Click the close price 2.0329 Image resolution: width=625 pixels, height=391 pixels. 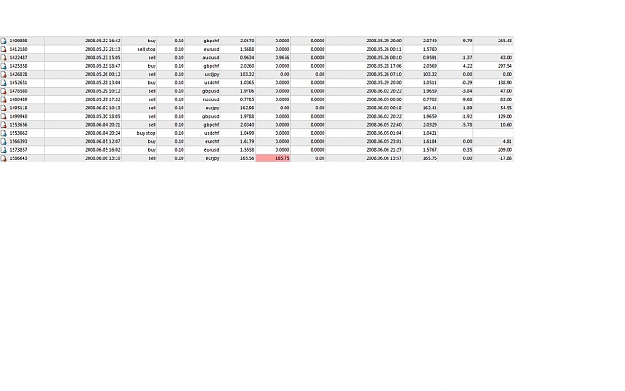pyautogui.click(x=430, y=125)
